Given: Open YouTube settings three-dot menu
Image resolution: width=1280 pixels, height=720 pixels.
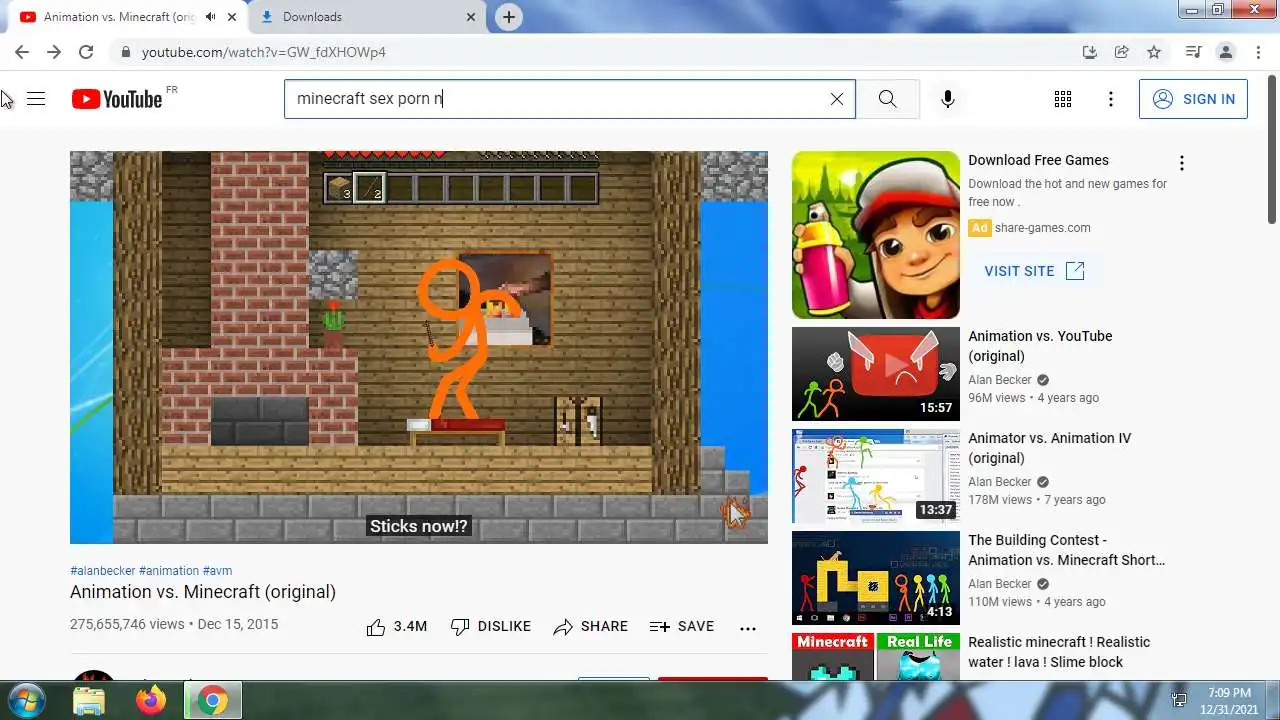Looking at the screenshot, I should click(x=1110, y=99).
